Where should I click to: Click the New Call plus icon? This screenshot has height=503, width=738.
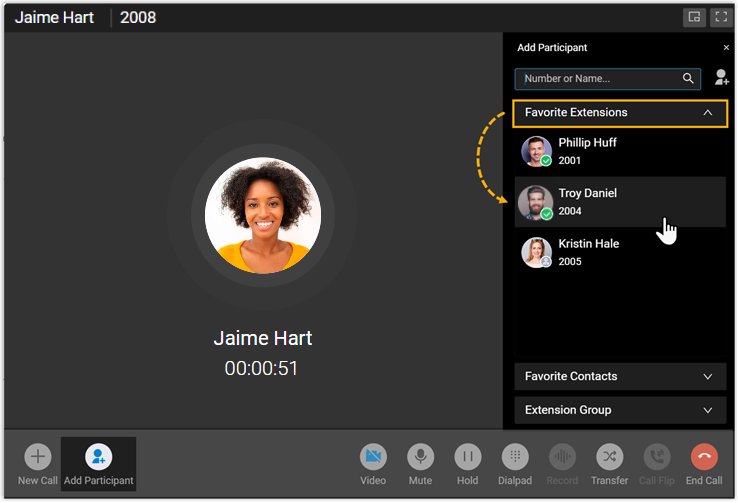click(x=38, y=456)
